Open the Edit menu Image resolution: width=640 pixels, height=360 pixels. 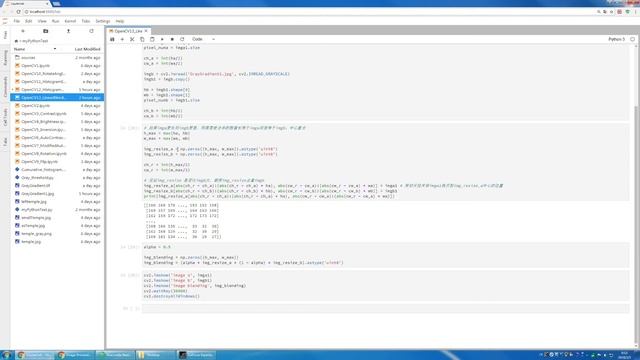coord(29,21)
